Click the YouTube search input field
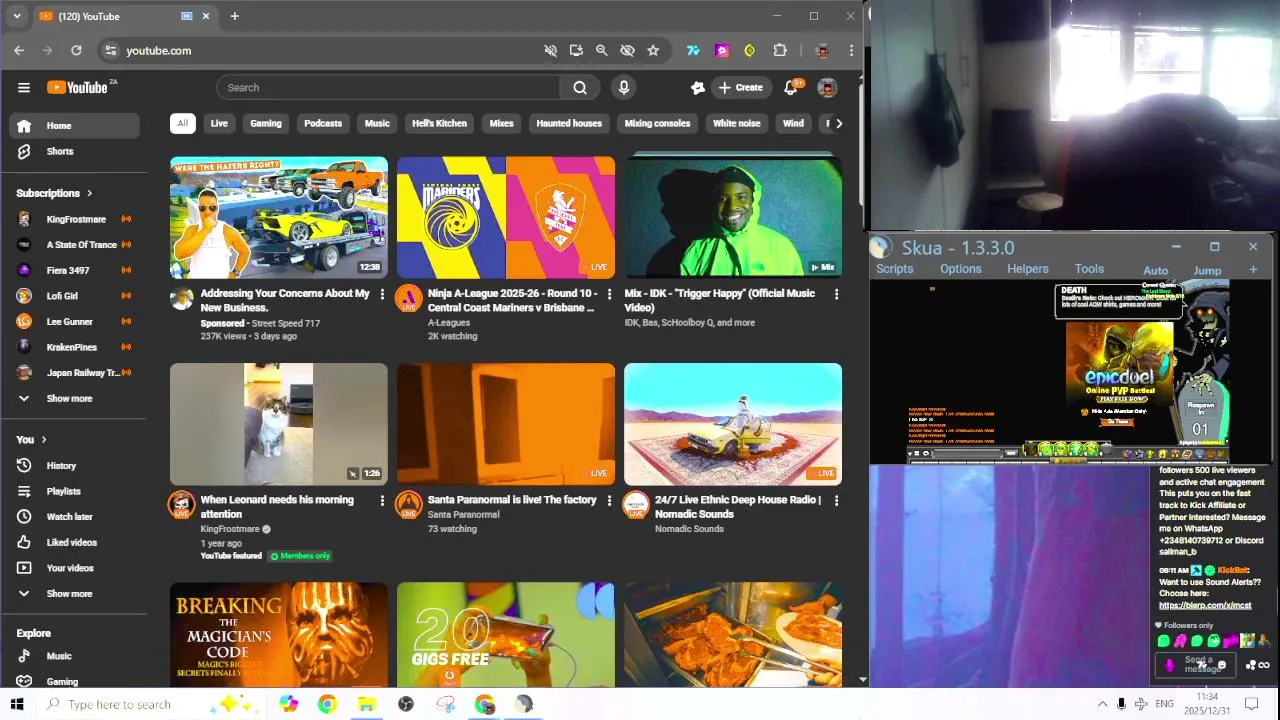Viewport: 1280px width, 720px height. click(x=389, y=87)
